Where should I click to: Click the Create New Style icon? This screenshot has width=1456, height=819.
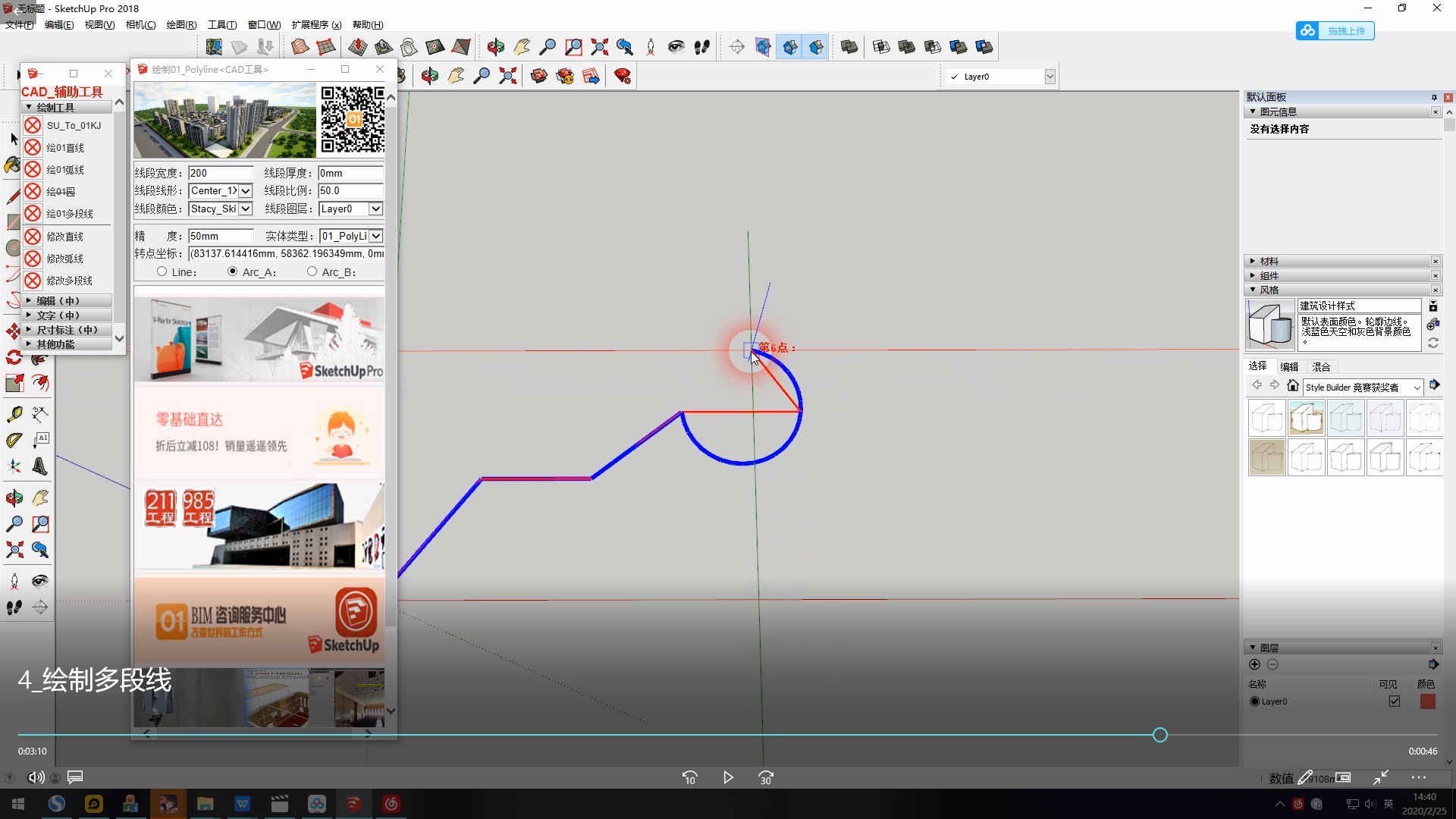tap(1432, 325)
